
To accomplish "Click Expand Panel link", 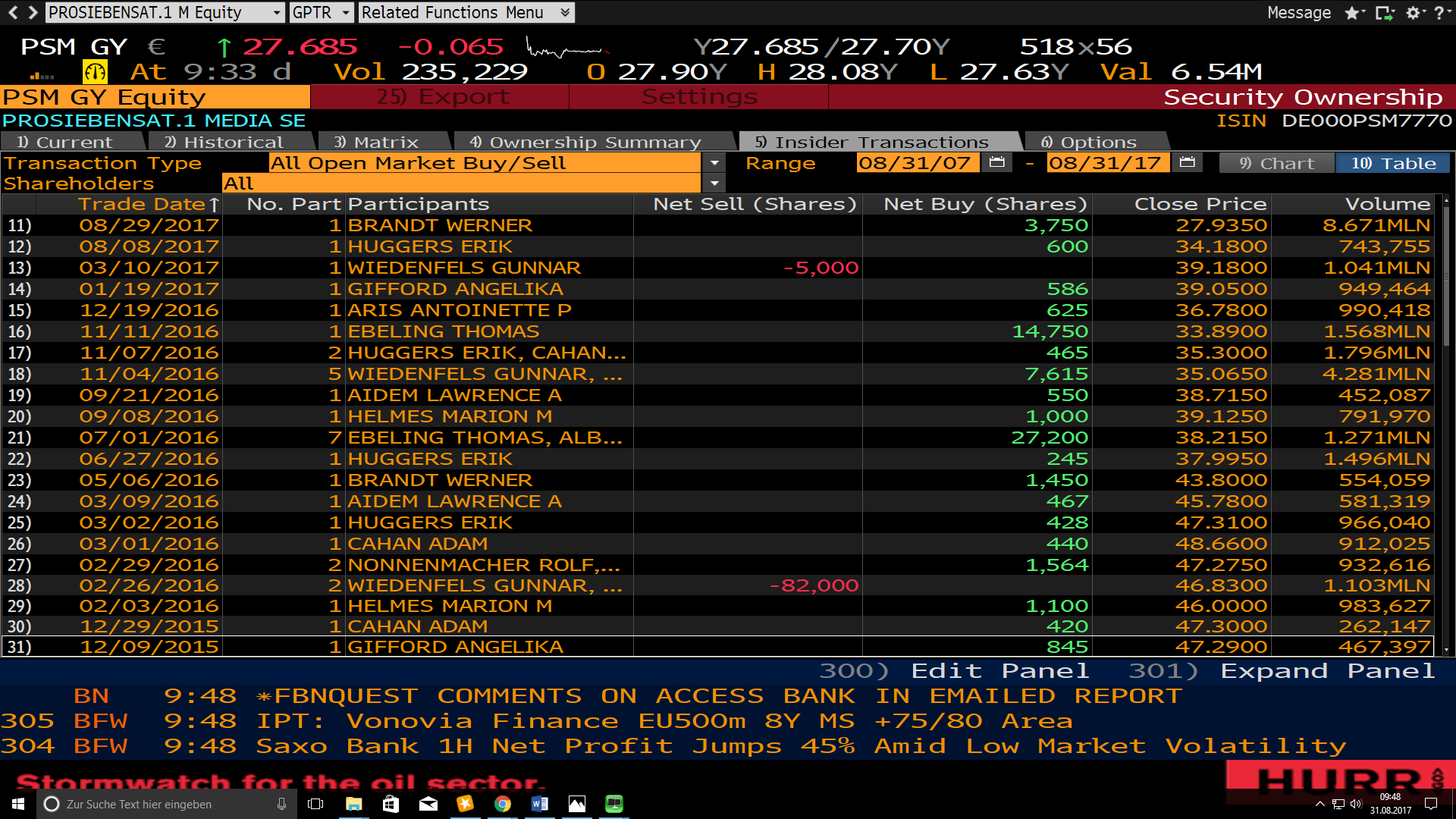I will 1281,671.
